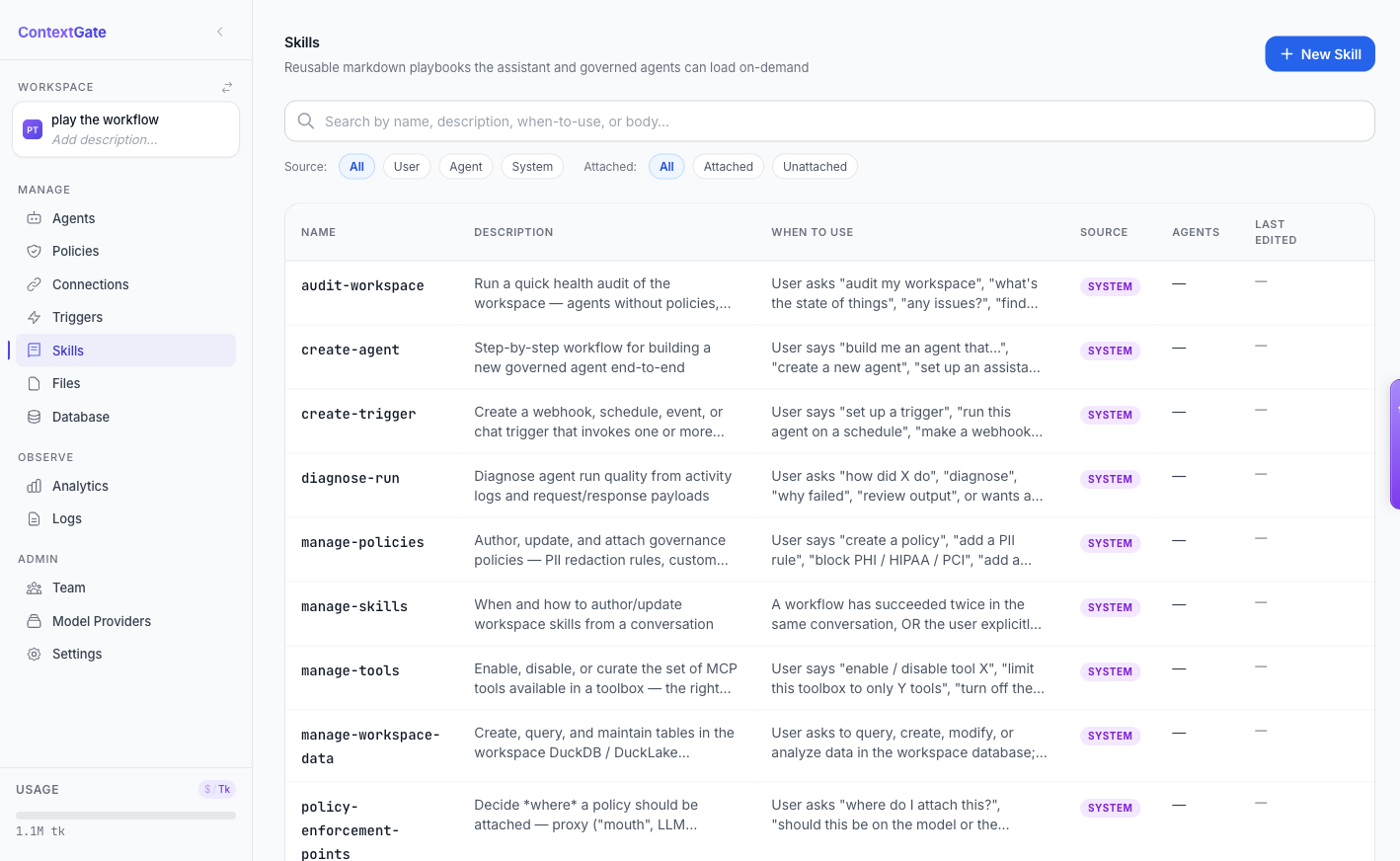Viewport: 1400px width, 861px height.
Task: Click the purple PT workspace avatar
Action: (x=33, y=129)
